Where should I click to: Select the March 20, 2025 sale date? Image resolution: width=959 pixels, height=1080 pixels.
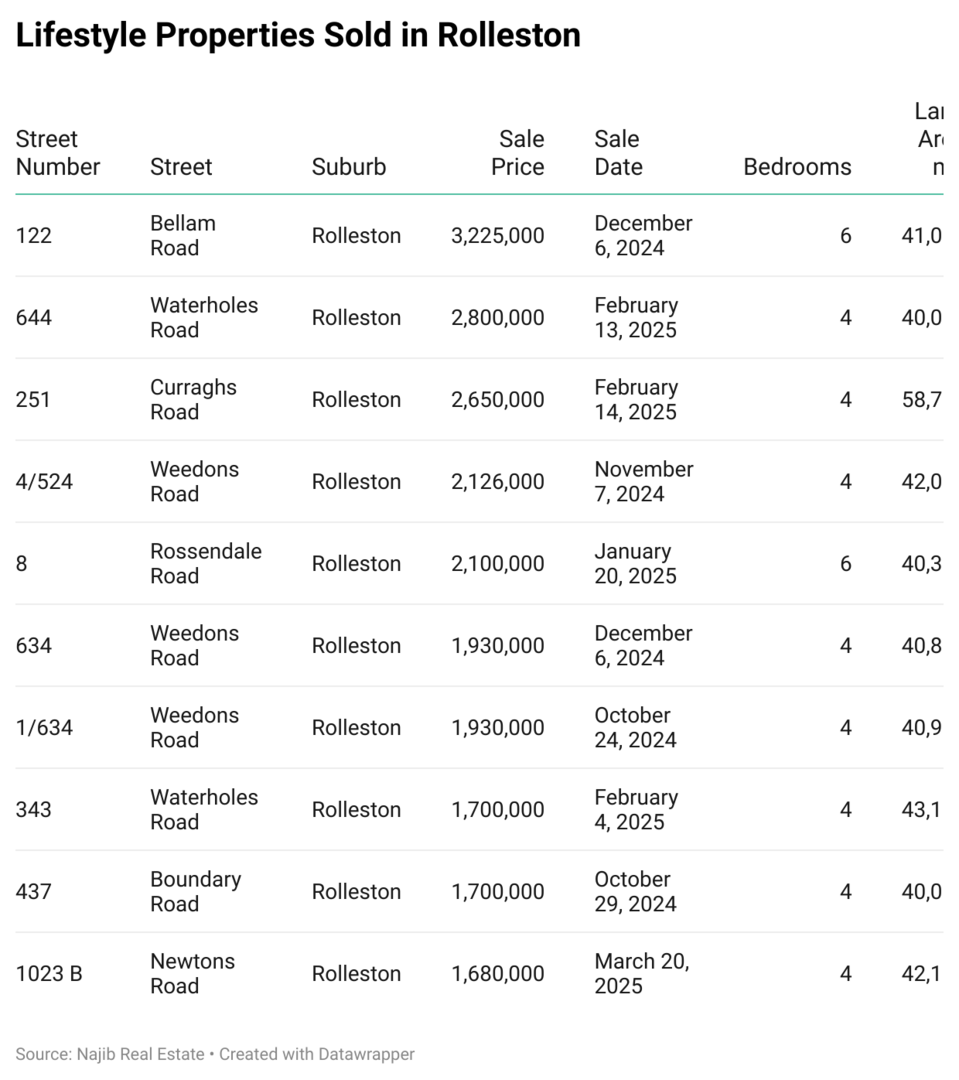(x=642, y=974)
